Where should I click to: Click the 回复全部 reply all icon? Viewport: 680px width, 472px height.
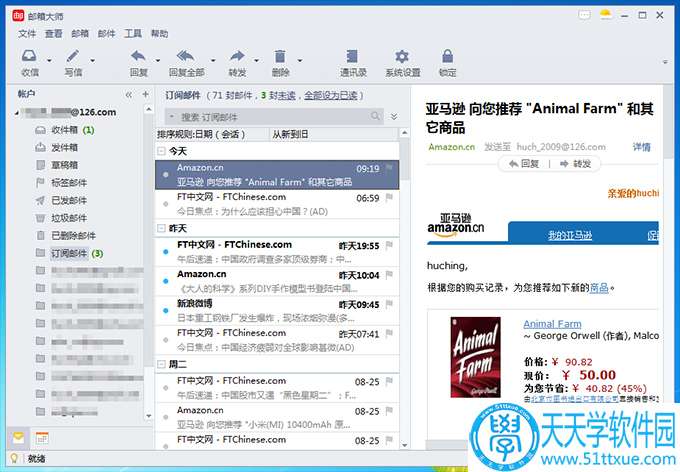coord(186,56)
